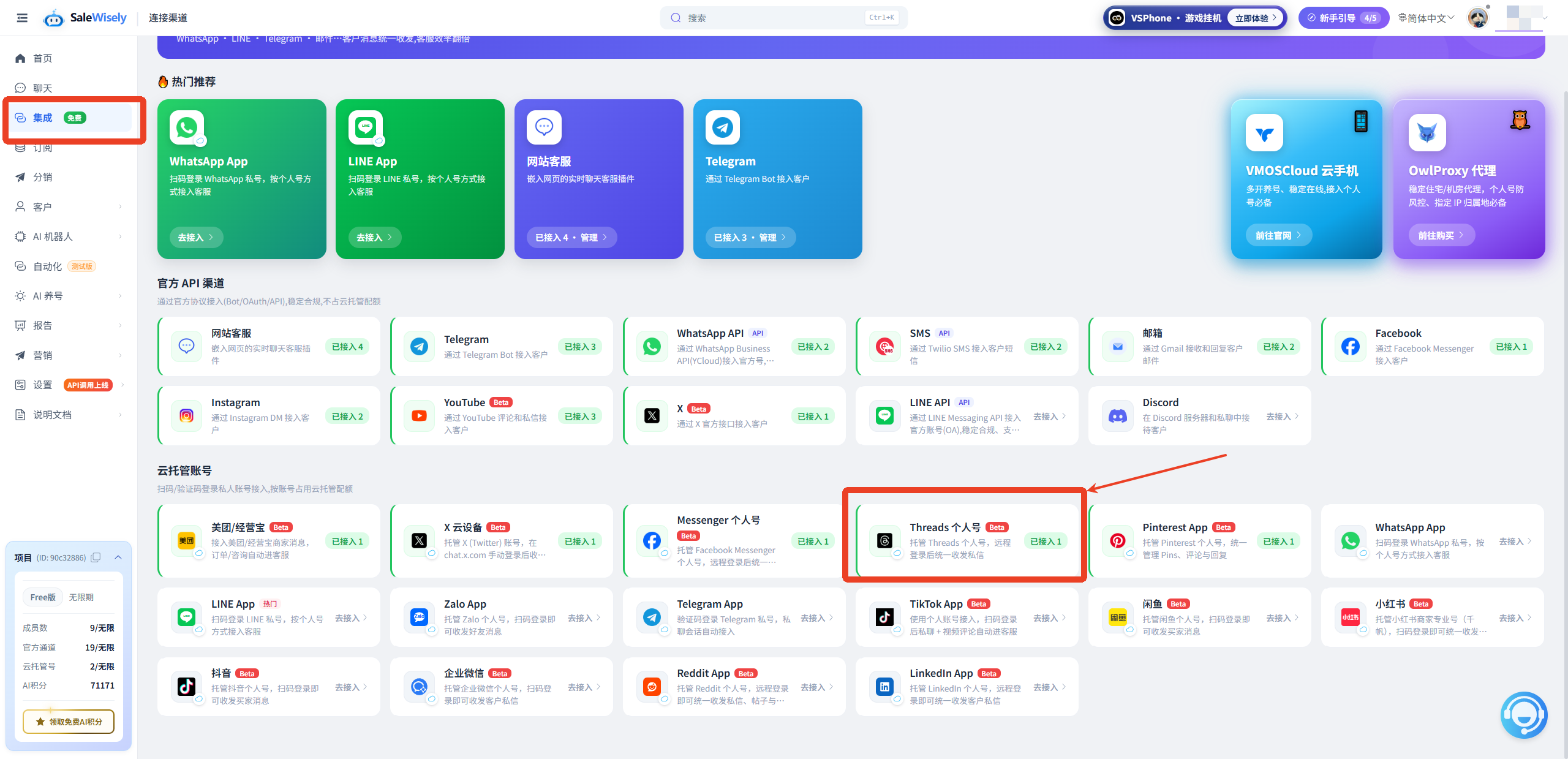Click the Facebook channel icon
The width and height of the screenshot is (1568, 759).
(x=1351, y=347)
